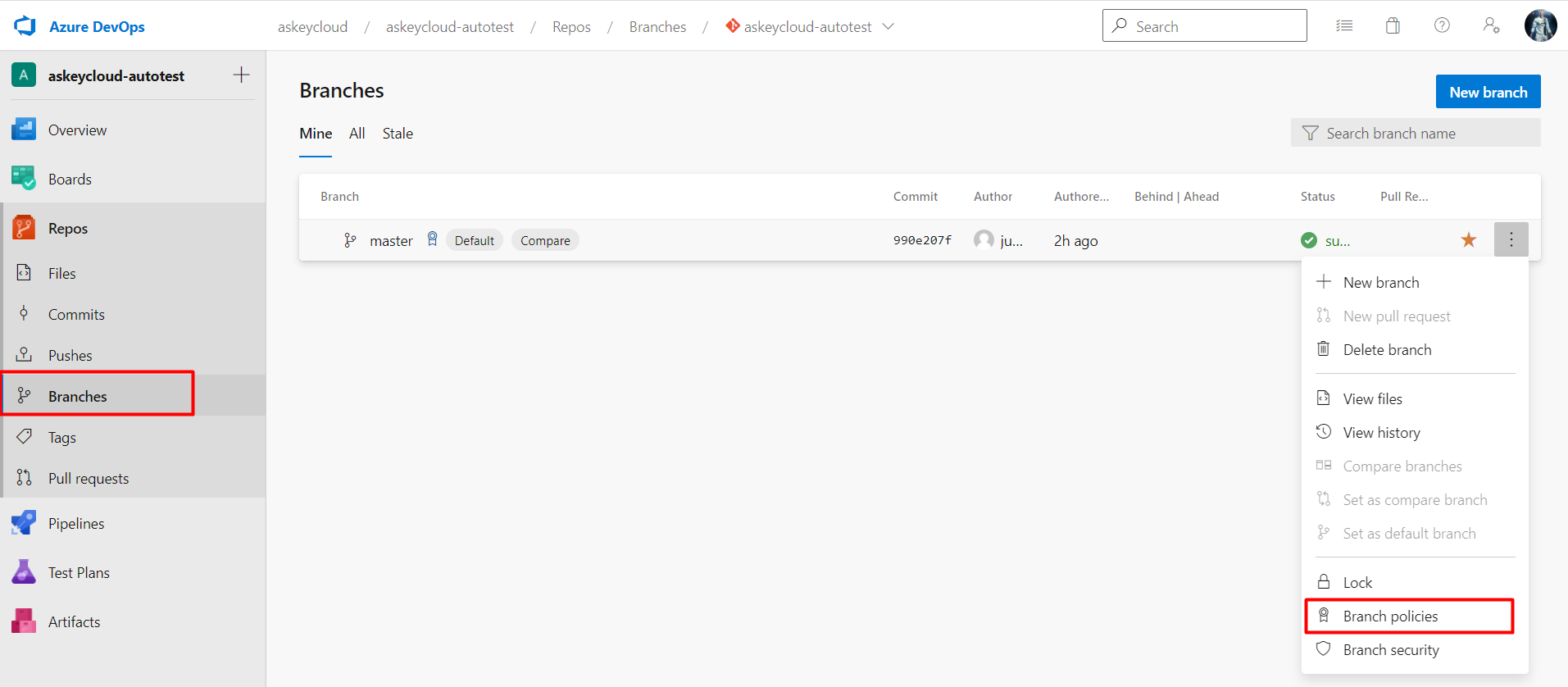This screenshot has height=687, width=1568.
Task: Go to Tags under Repos
Action: coord(133,437)
